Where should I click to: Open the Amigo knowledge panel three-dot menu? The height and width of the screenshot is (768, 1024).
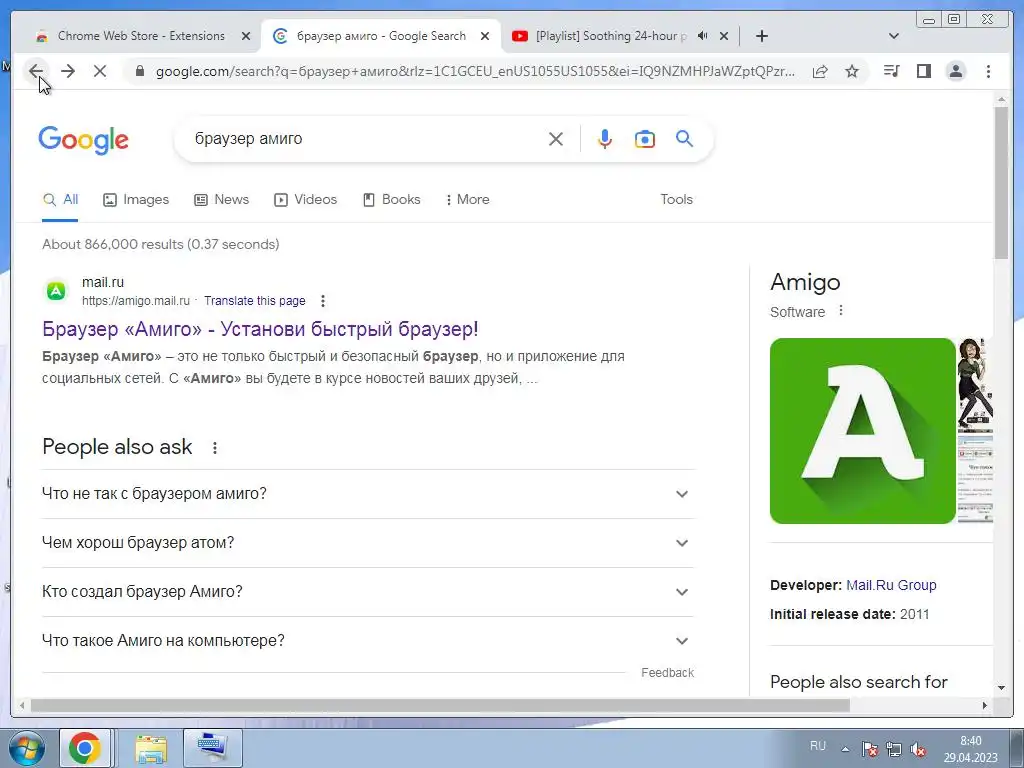point(841,311)
